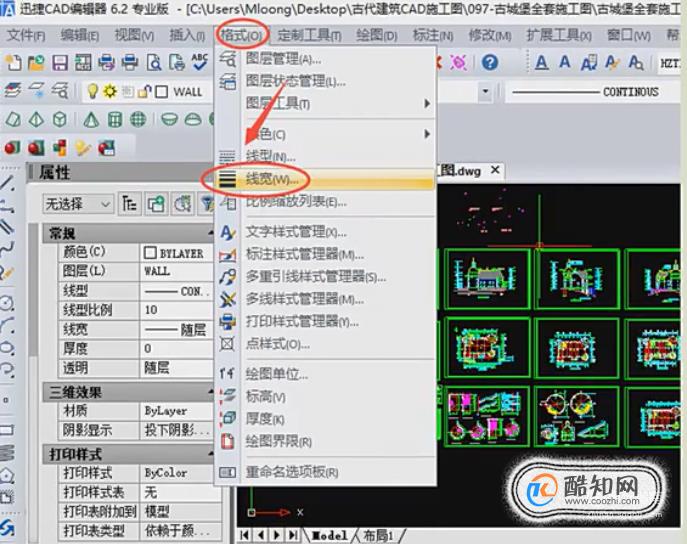This screenshot has width=687, height=544.
Task: Expand the 图层工具 submenu arrow
Action: coord(427,104)
